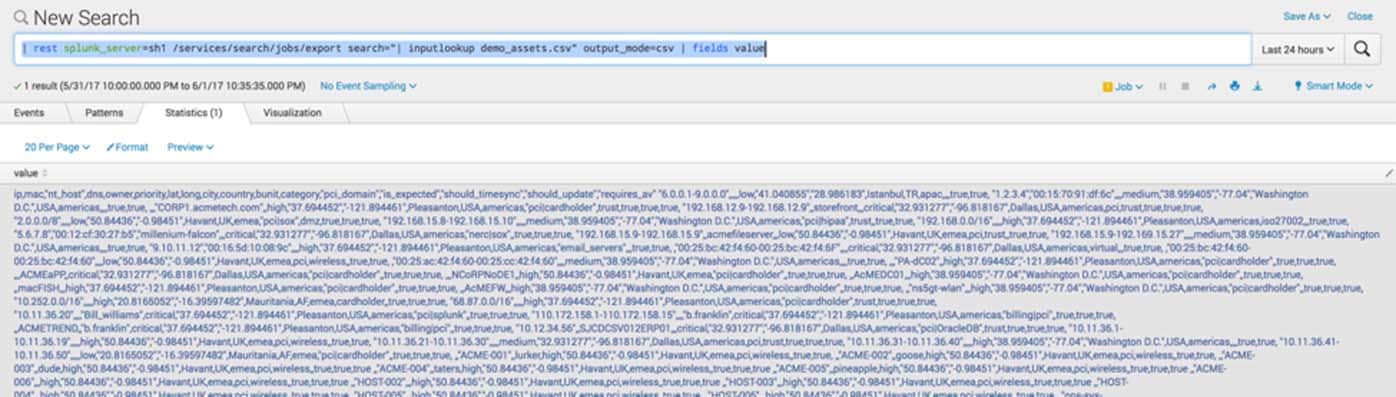
Task: Open the Format options
Action: (x=127, y=147)
